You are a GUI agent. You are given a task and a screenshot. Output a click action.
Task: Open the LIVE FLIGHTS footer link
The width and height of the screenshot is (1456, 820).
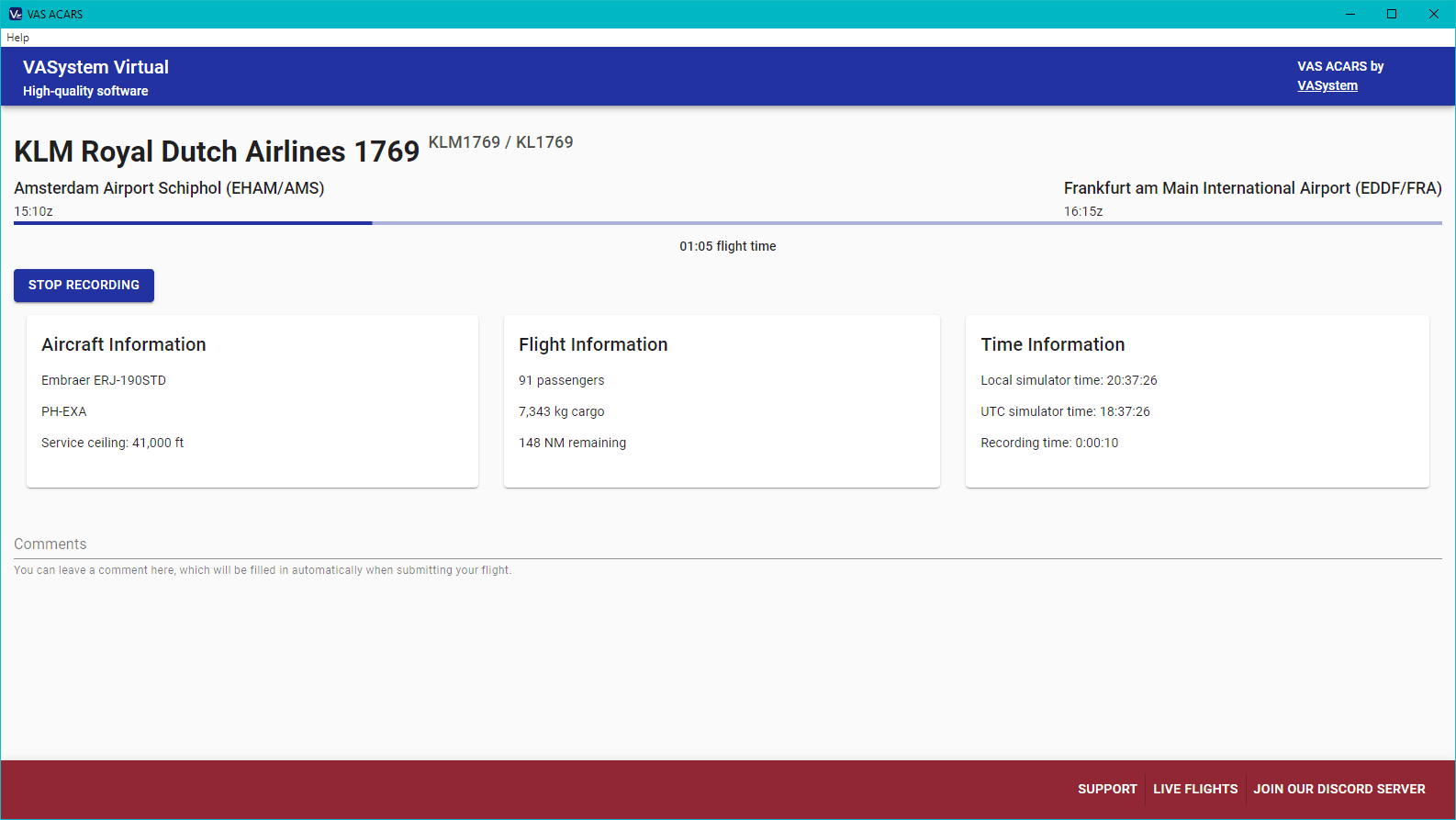1195,789
